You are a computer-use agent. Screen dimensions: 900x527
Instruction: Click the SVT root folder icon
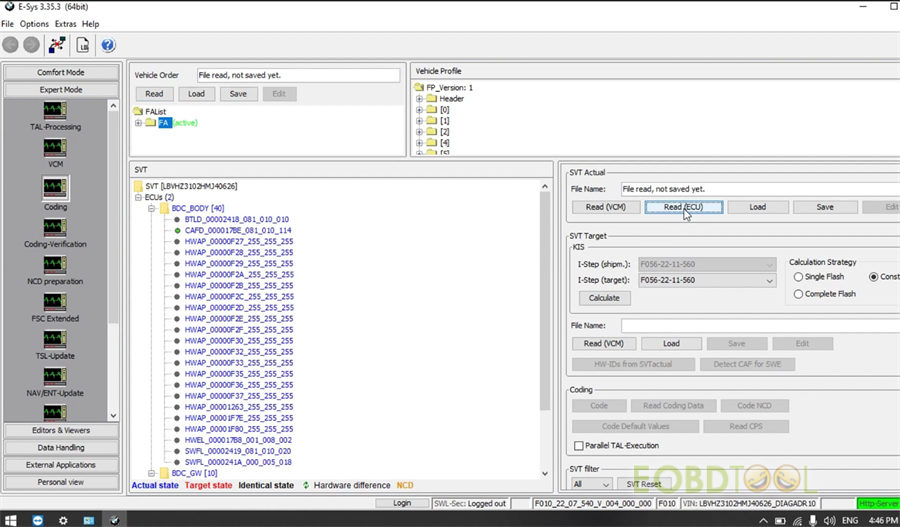point(138,186)
